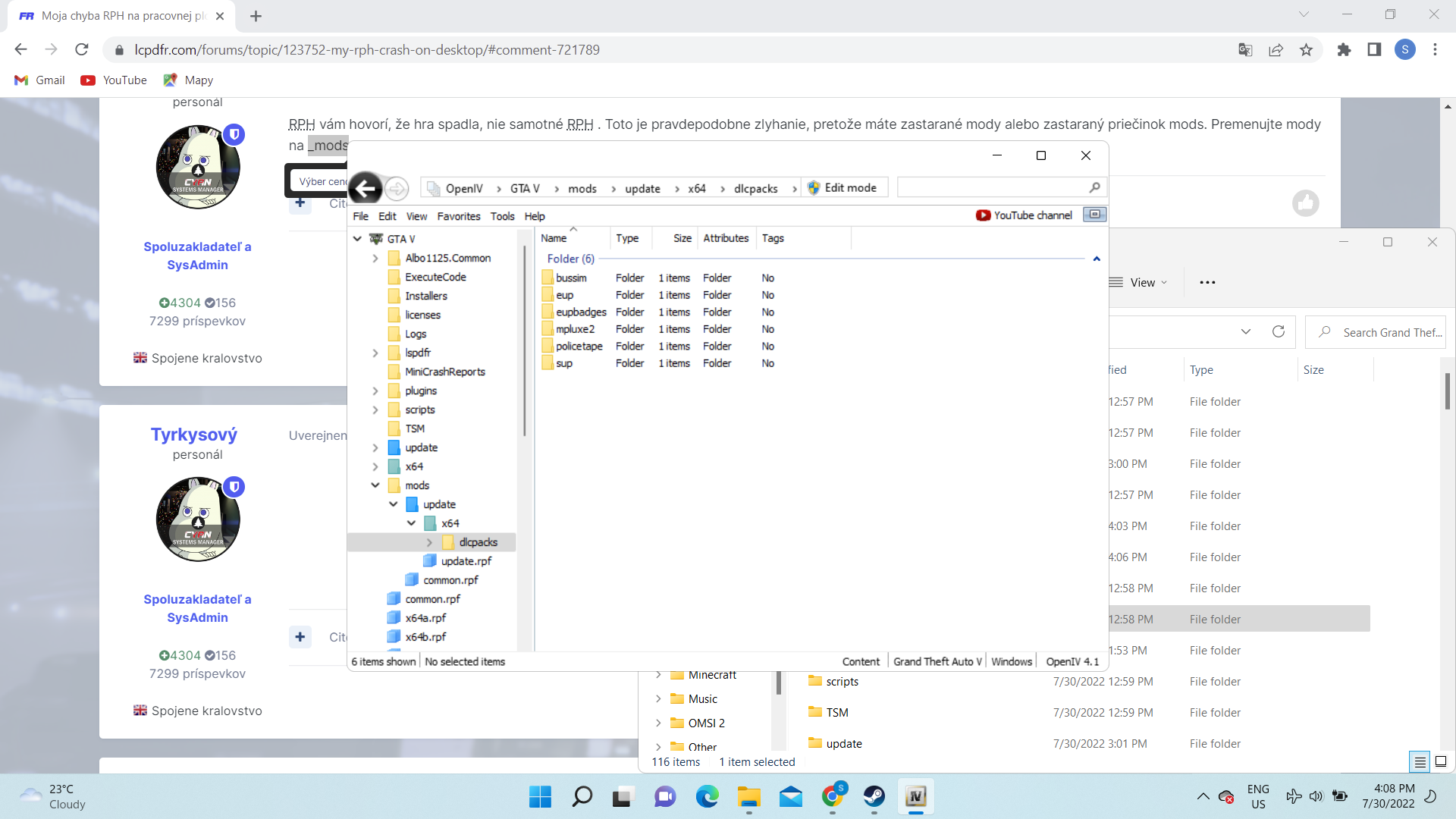Open Steam from the taskbar
This screenshot has width=1456, height=819.
tap(874, 796)
